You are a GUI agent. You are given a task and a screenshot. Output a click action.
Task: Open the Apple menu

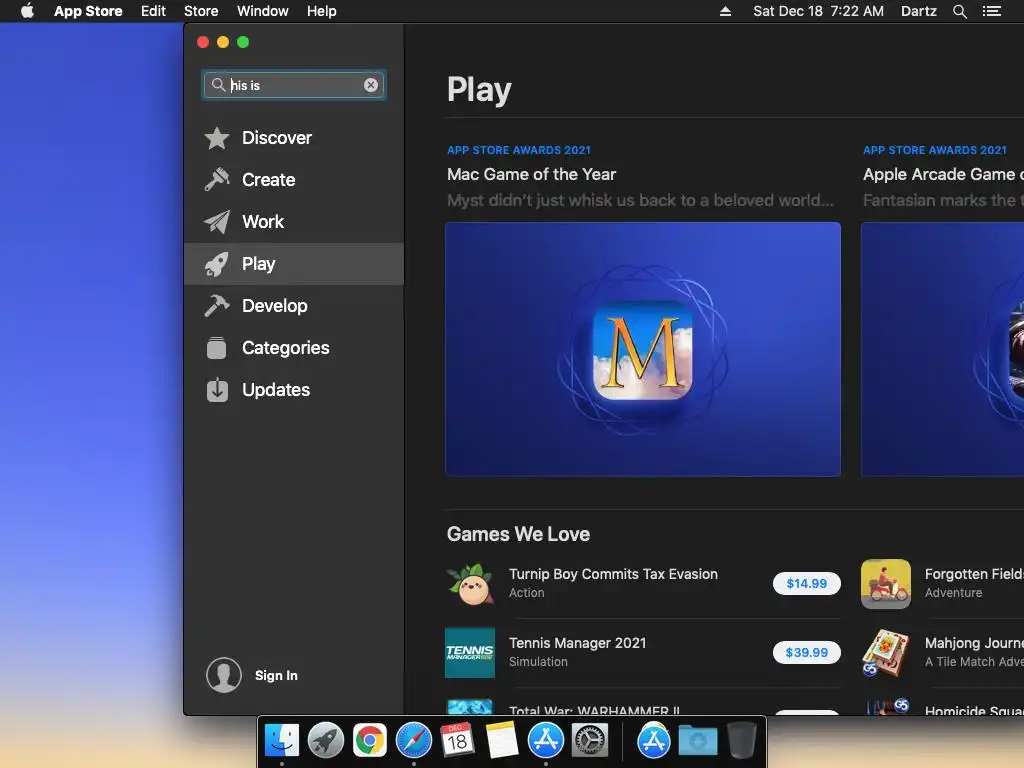coord(27,10)
